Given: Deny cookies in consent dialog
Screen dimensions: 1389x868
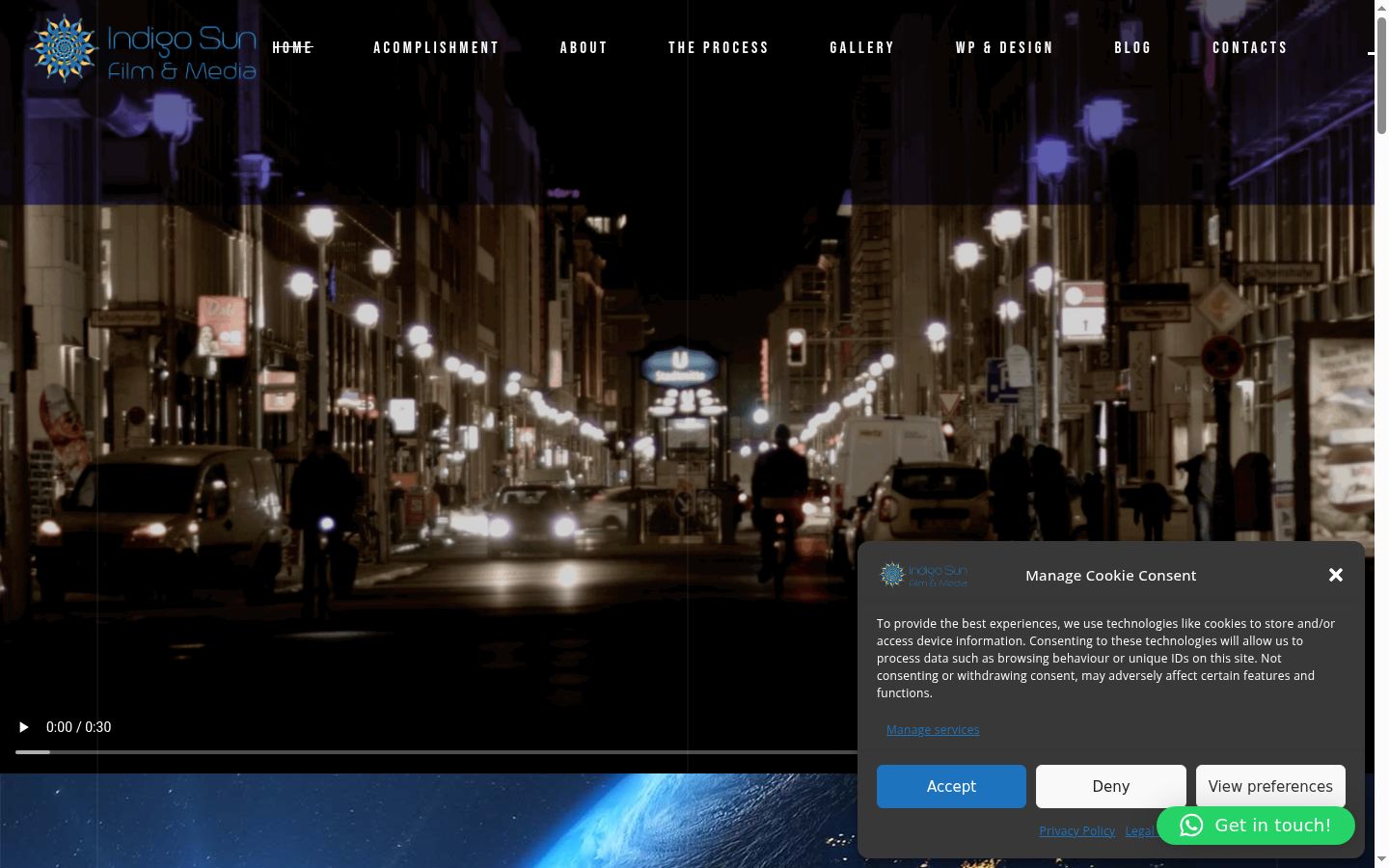Looking at the screenshot, I should (1111, 787).
